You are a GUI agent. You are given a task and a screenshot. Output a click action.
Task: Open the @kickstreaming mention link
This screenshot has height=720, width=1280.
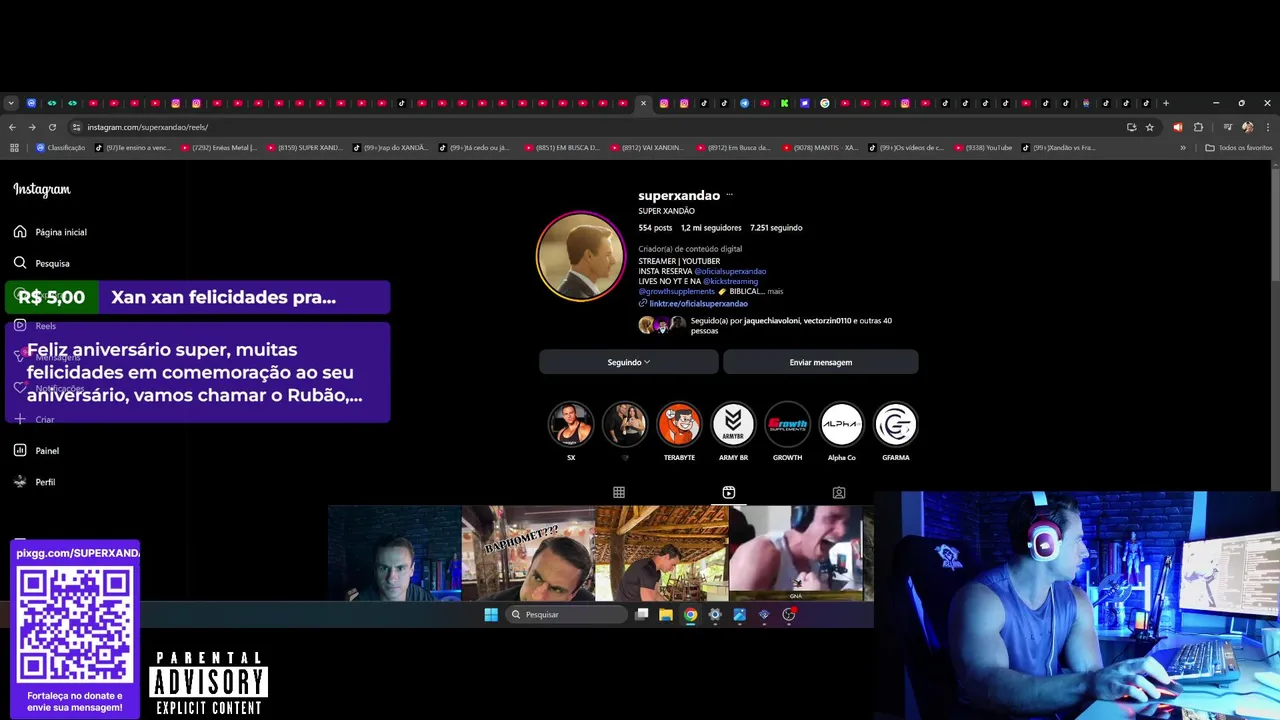click(730, 281)
